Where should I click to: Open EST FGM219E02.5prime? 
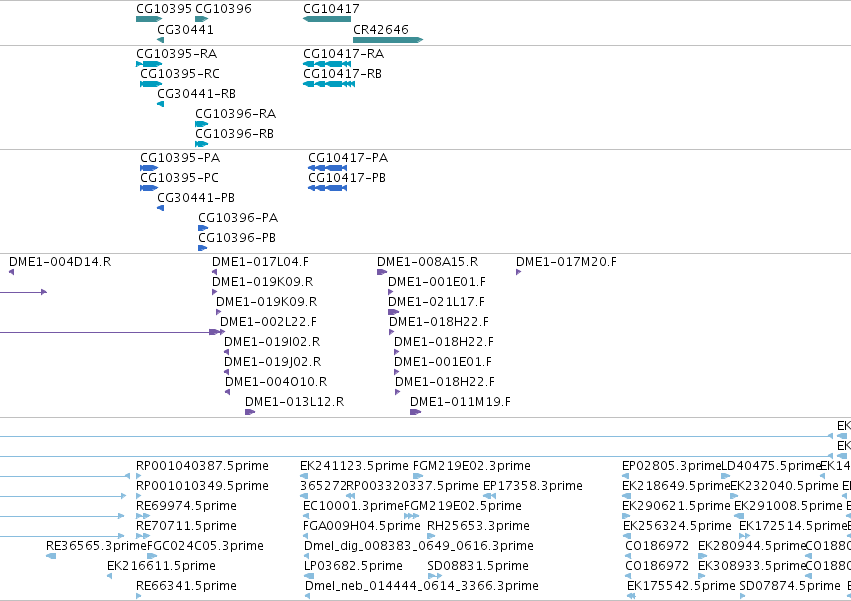coord(463,507)
